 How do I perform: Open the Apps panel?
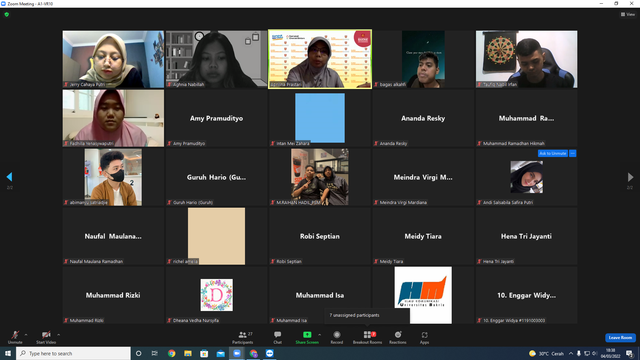pyautogui.click(x=424, y=337)
